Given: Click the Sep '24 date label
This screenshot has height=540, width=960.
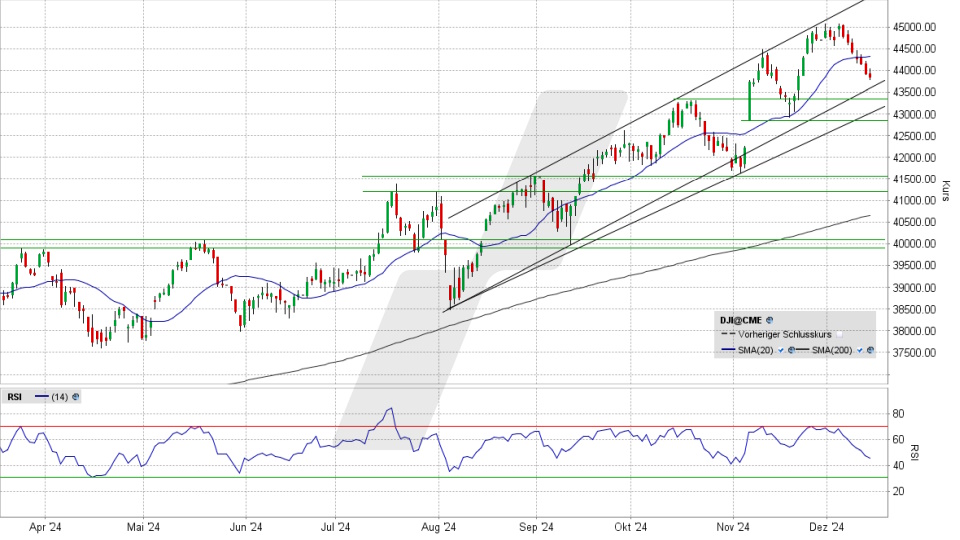Looking at the screenshot, I should (x=536, y=527).
